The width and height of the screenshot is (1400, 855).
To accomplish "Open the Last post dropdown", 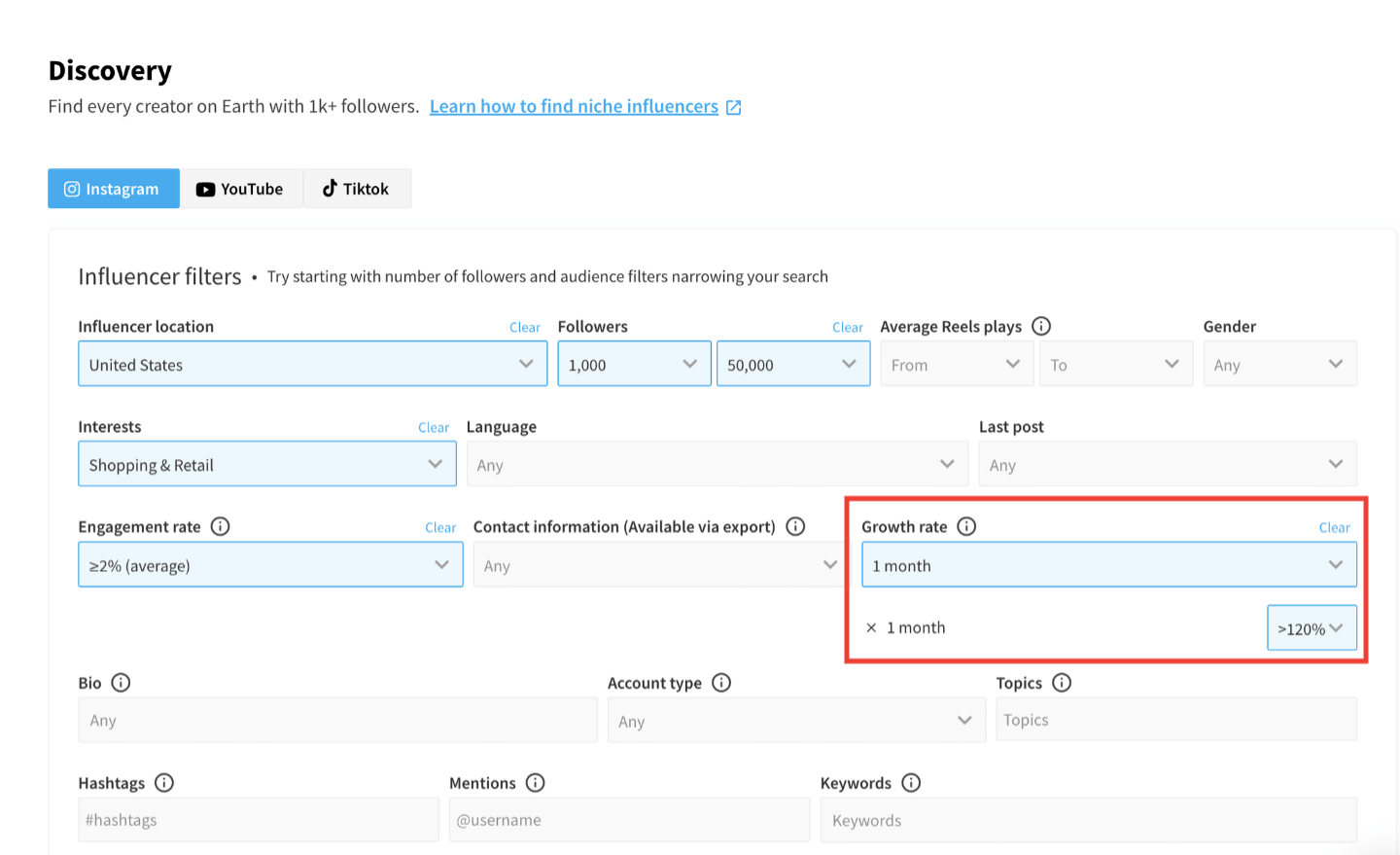I will coord(1168,464).
